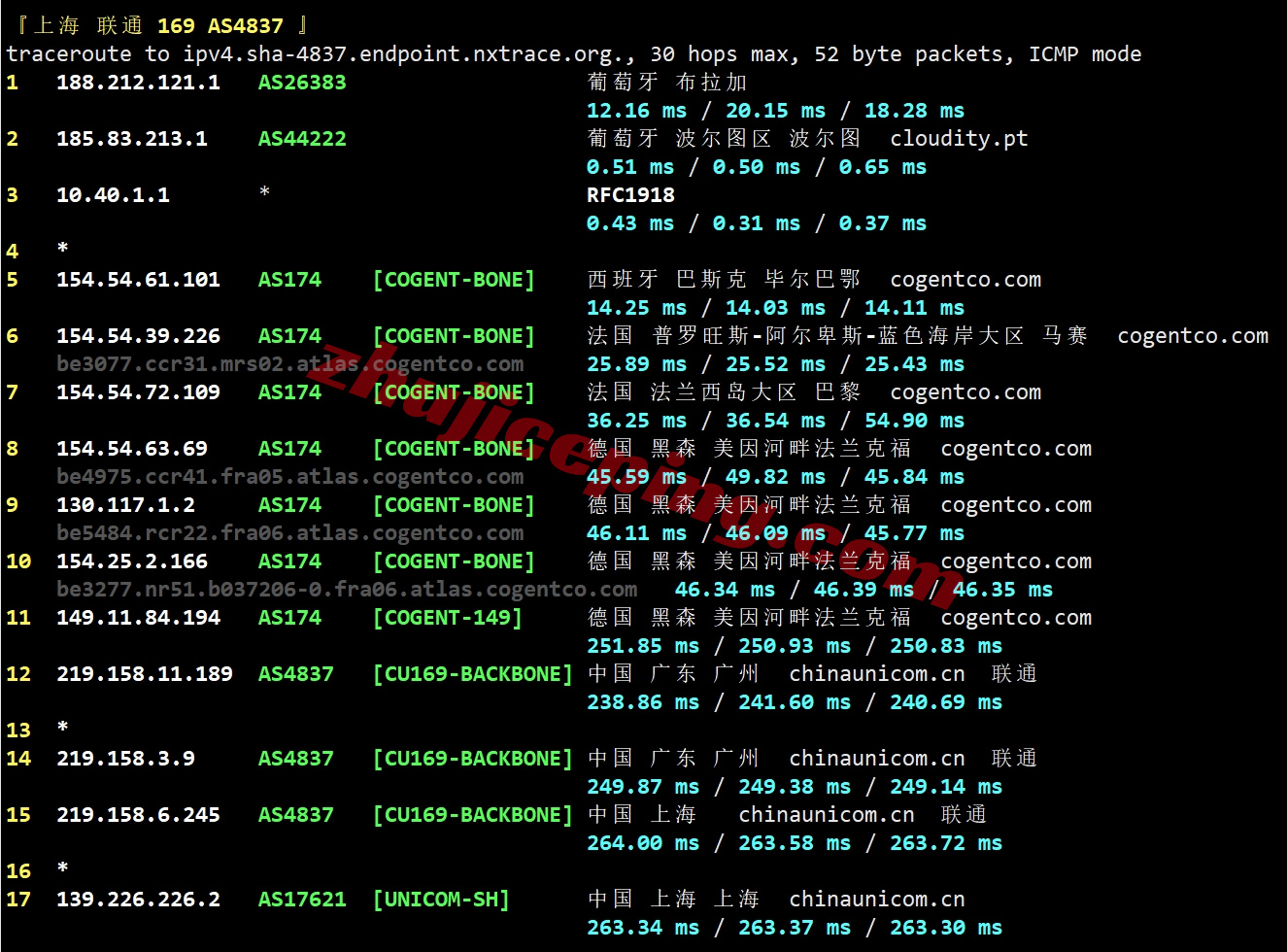Click the AS26383 label on hop 1
The height and width of the screenshot is (952, 1287).
click(x=301, y=83)
